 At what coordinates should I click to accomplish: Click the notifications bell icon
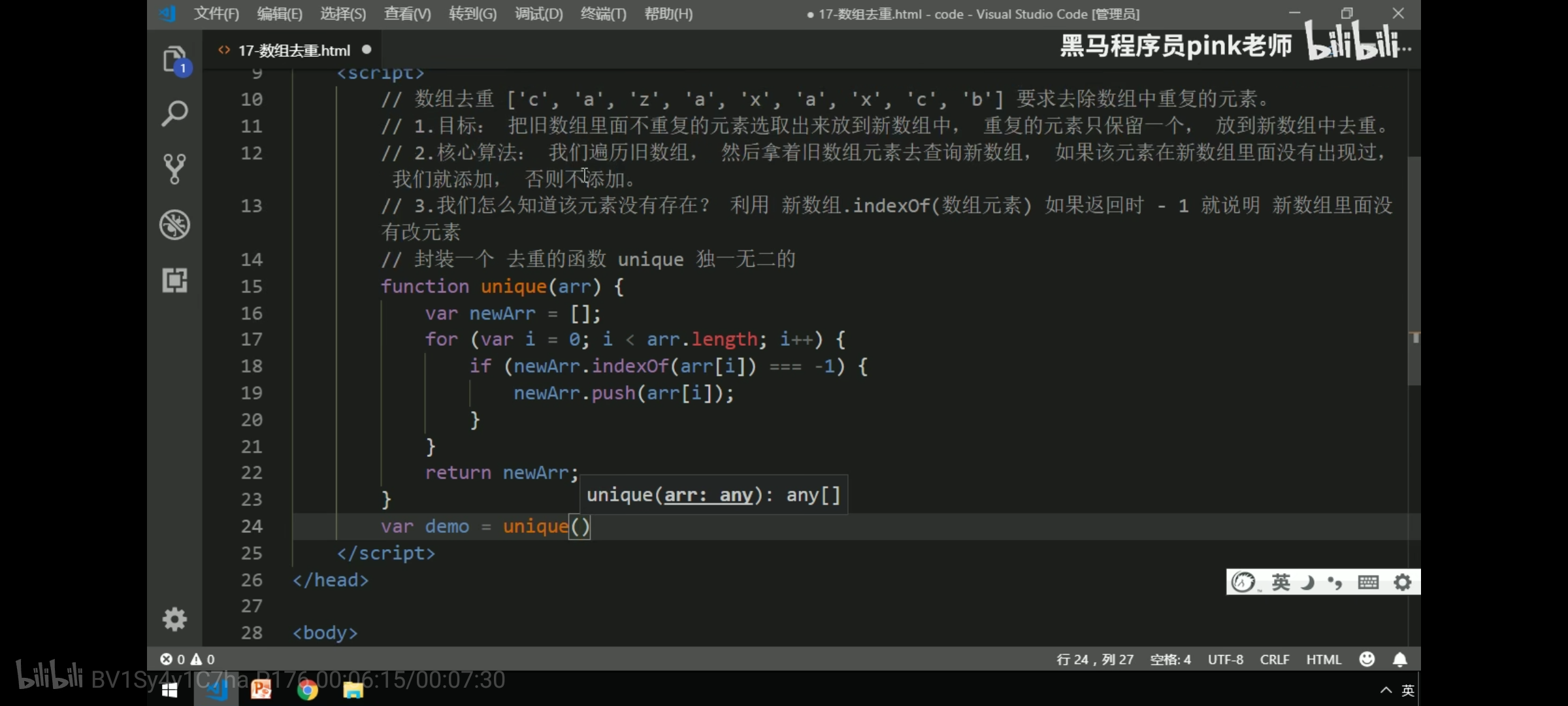(1399, 660)
